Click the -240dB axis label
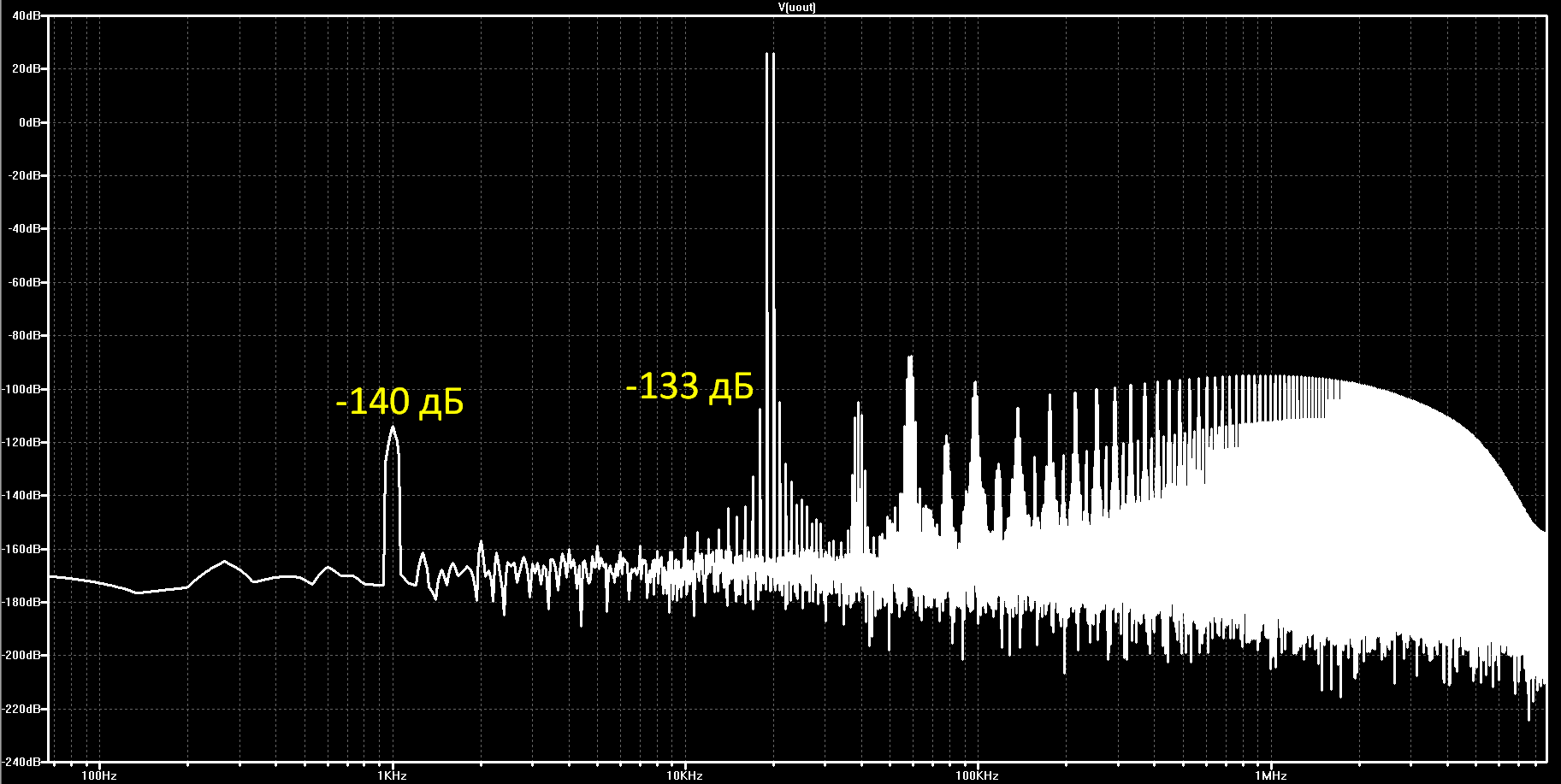The width and height of the screenshot is (1561, 784). click(21, 761)
